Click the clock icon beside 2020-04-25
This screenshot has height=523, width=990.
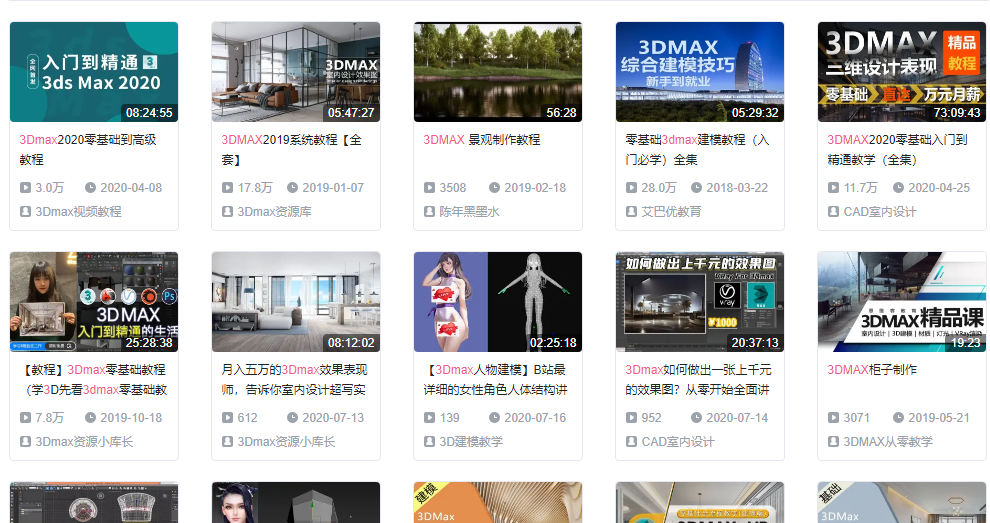pos(898,188)
